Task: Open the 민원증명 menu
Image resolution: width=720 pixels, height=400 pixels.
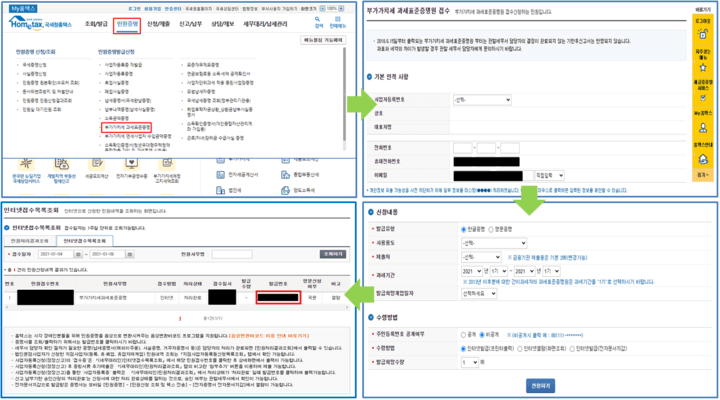Action: click(x=127, y=24)
